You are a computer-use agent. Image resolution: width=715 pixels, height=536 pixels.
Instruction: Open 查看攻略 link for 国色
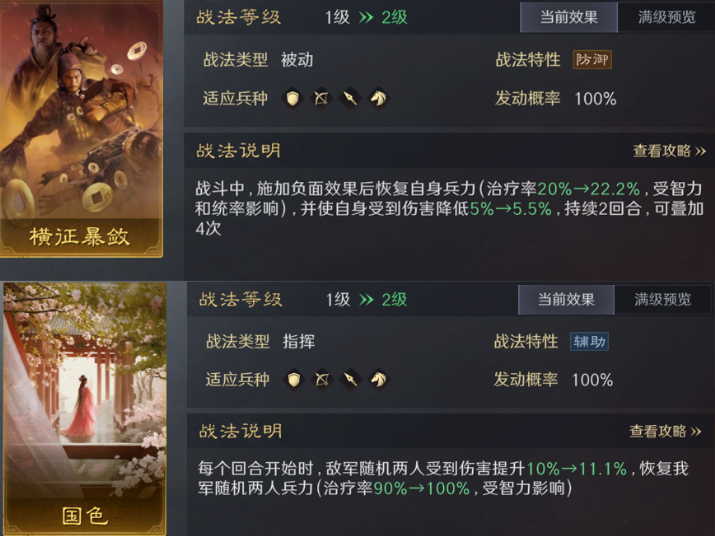tap(665, 431)
